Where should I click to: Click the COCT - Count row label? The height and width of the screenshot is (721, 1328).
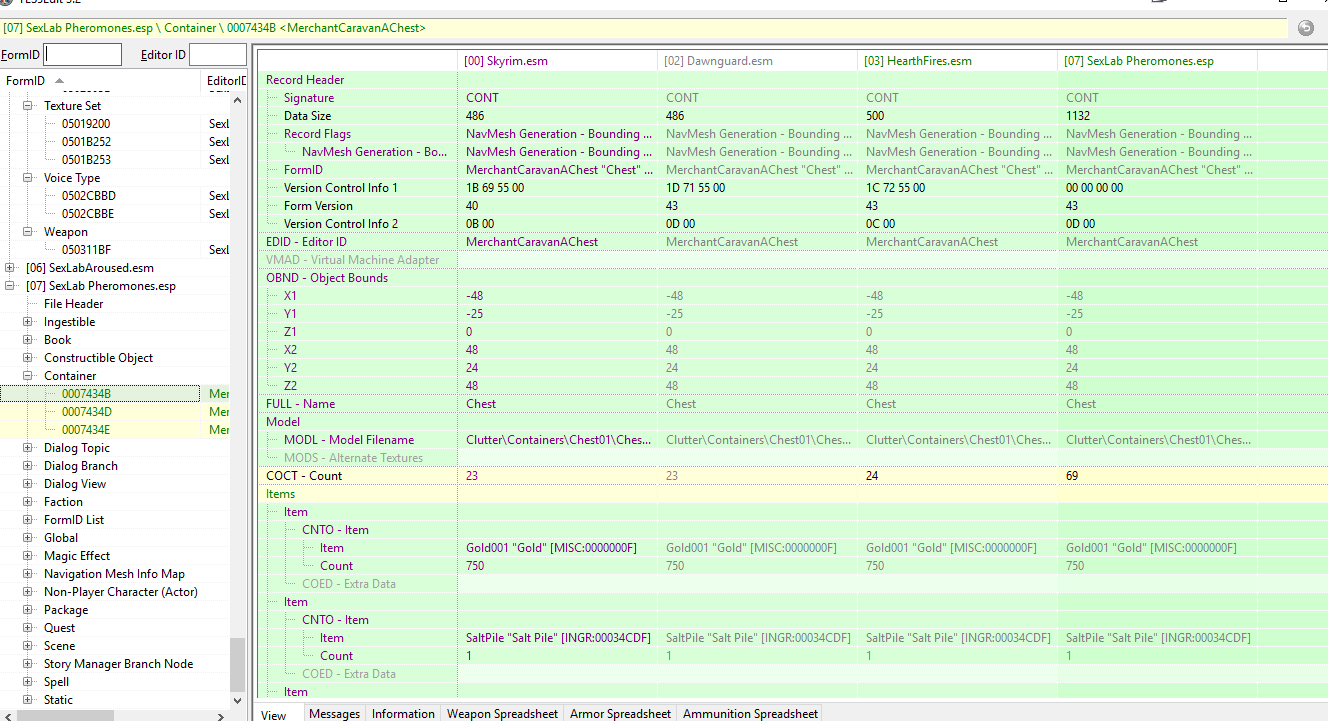pos(304,476)
